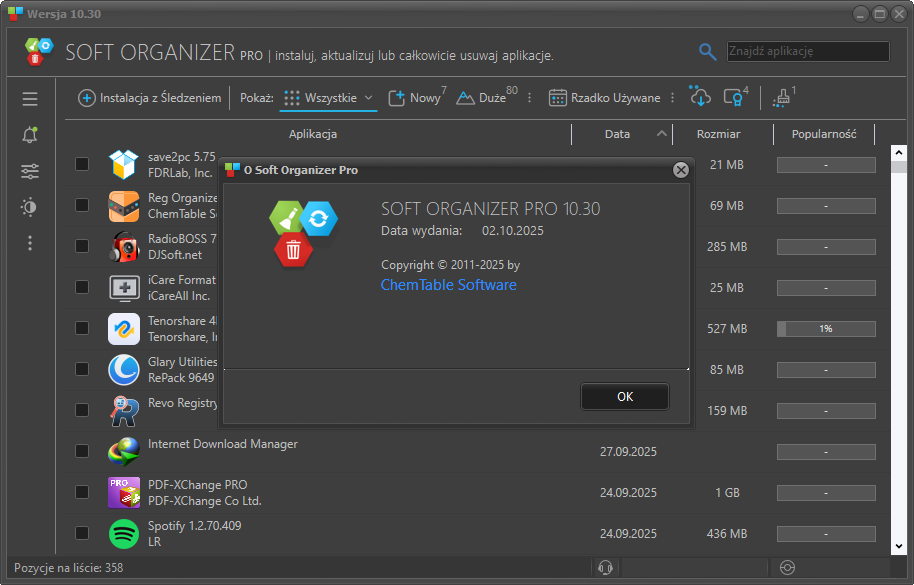Click the 27.09.2025 date cell
This screenshot has height=585, width=914.
[x=628, y=452]
